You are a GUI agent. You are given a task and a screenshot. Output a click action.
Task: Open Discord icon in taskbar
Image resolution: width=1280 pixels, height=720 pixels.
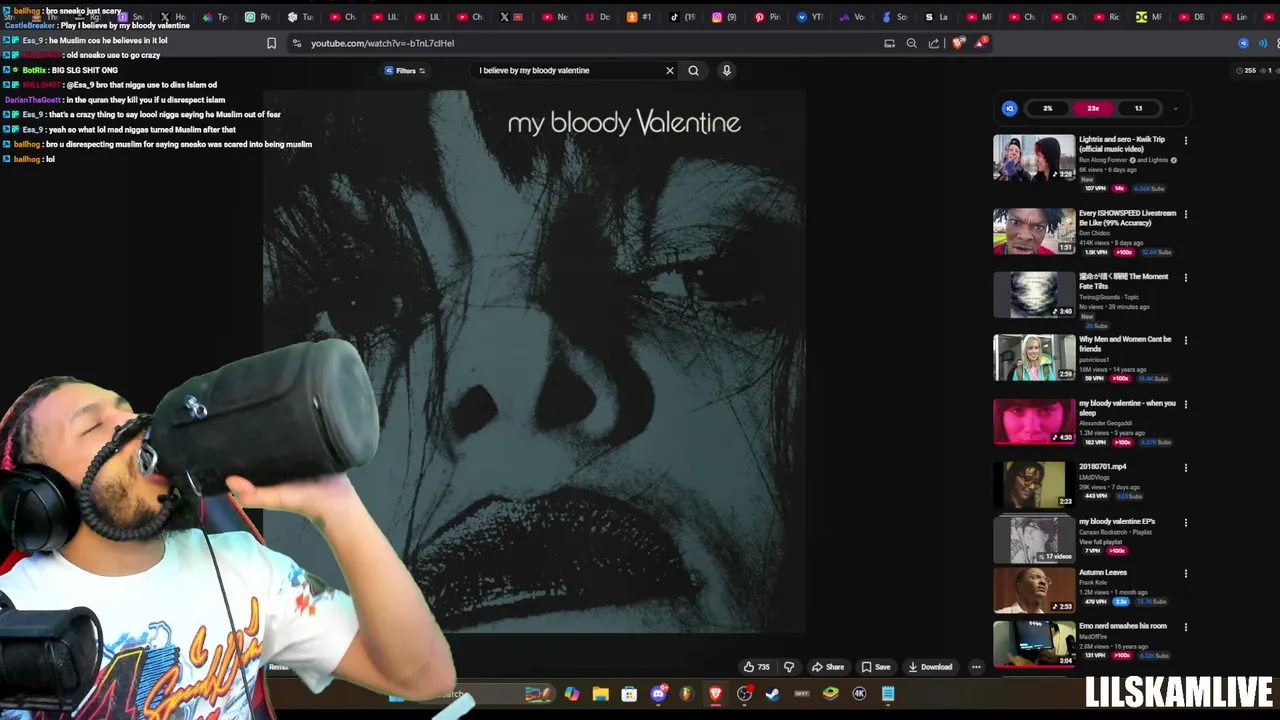point(658,694)
